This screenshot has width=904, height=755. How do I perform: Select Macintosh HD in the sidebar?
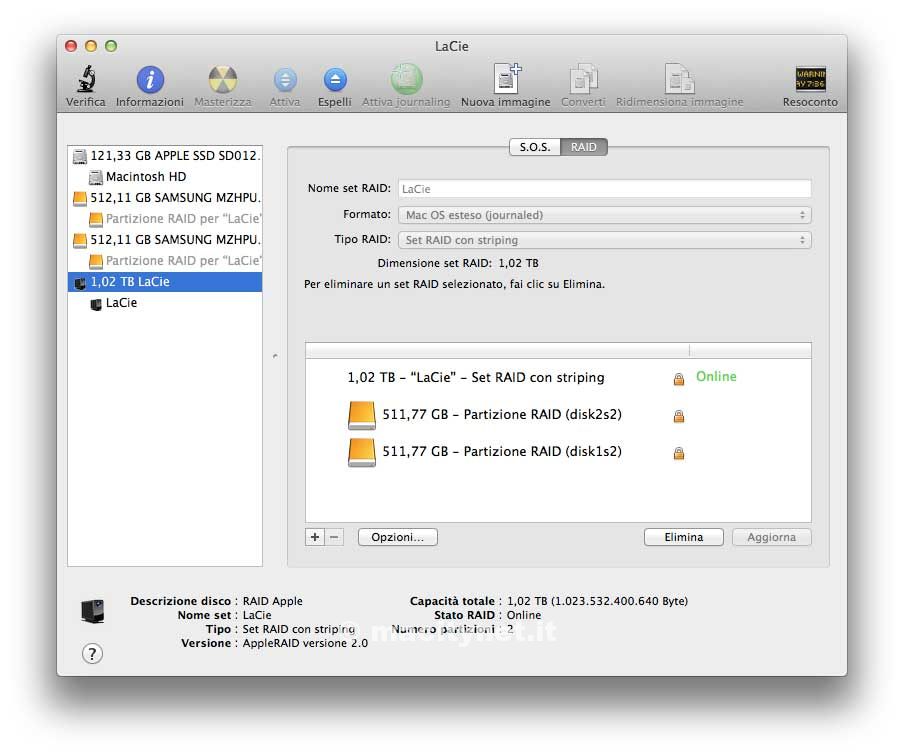click(145, 177)
